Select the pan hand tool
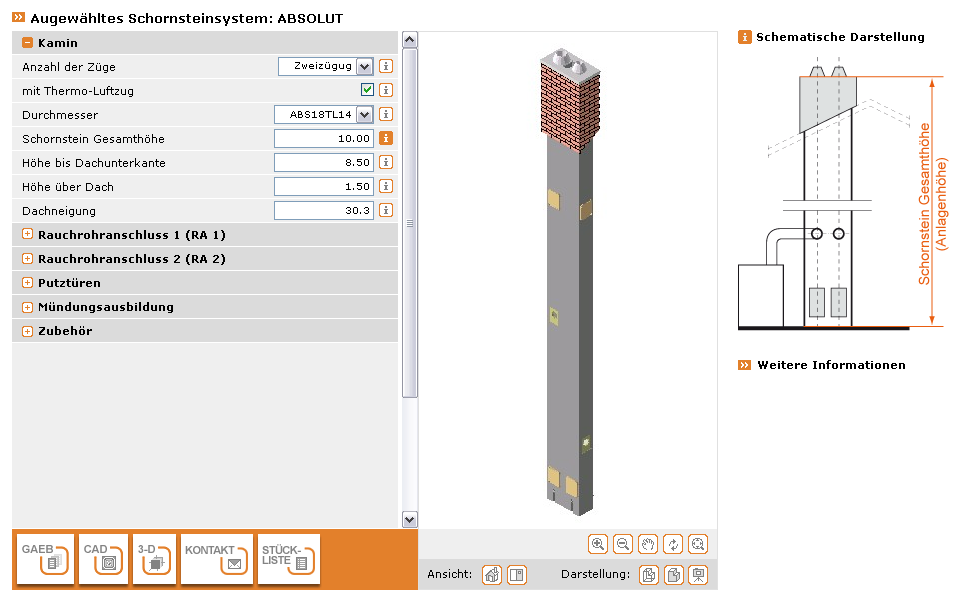Viewport: 954px width, 595px height. click(648, 544)
